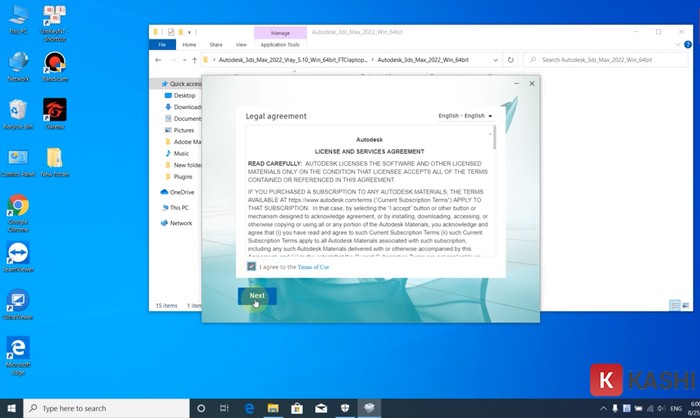The width and height of the screenshot is (700, 418).
Task: Open the TeamViewer desktop shortcut
Action: pyautogui.click(x=17, y=254)
